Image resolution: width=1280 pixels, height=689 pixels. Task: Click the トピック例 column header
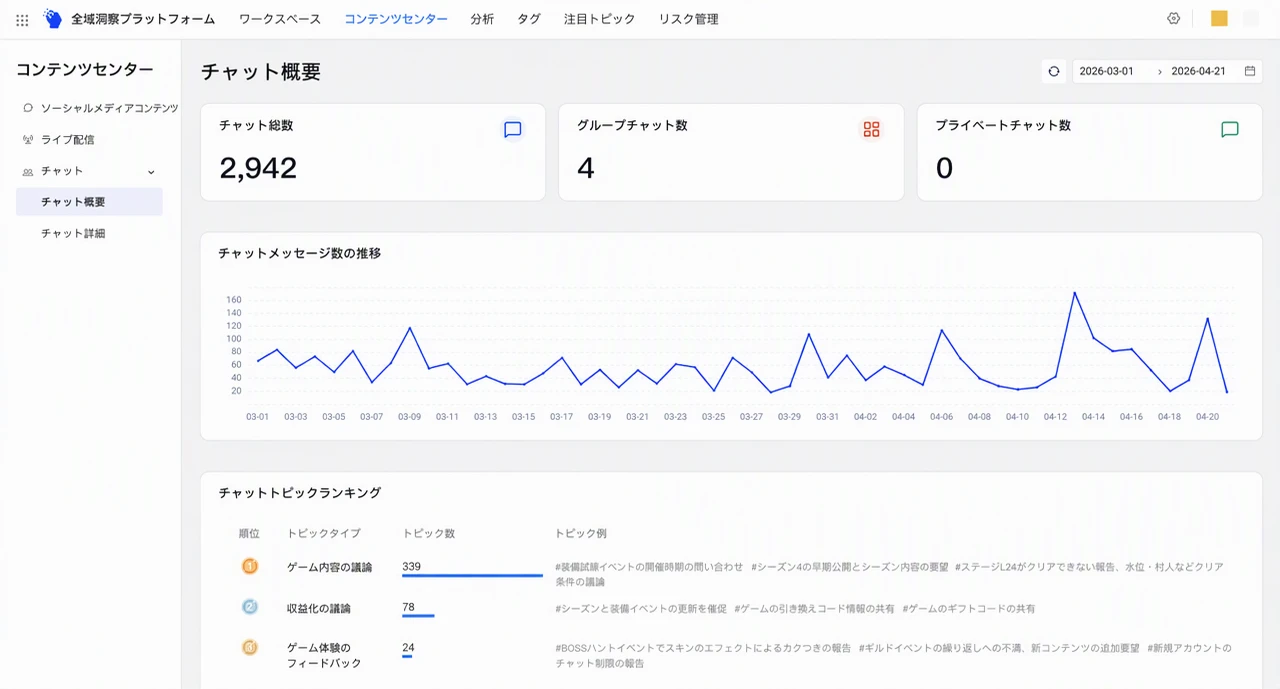click(x=581, y=534)
